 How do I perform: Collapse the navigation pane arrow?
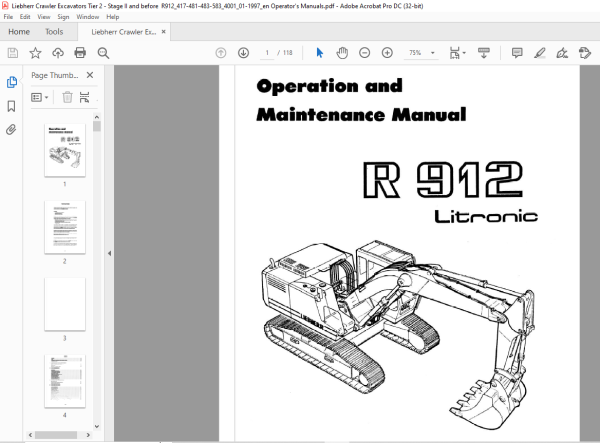[x=109, y=253]
